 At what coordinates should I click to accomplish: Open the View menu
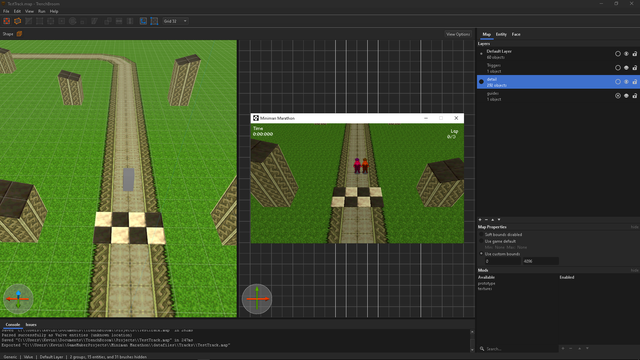[x=29, y=11]
